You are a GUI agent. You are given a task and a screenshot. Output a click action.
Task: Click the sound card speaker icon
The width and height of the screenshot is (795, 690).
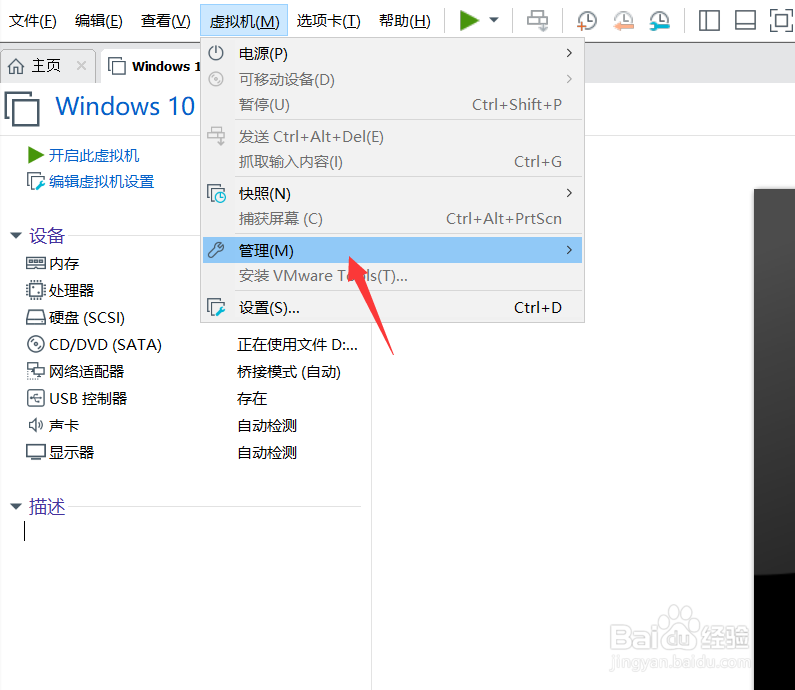coord(35,425)
